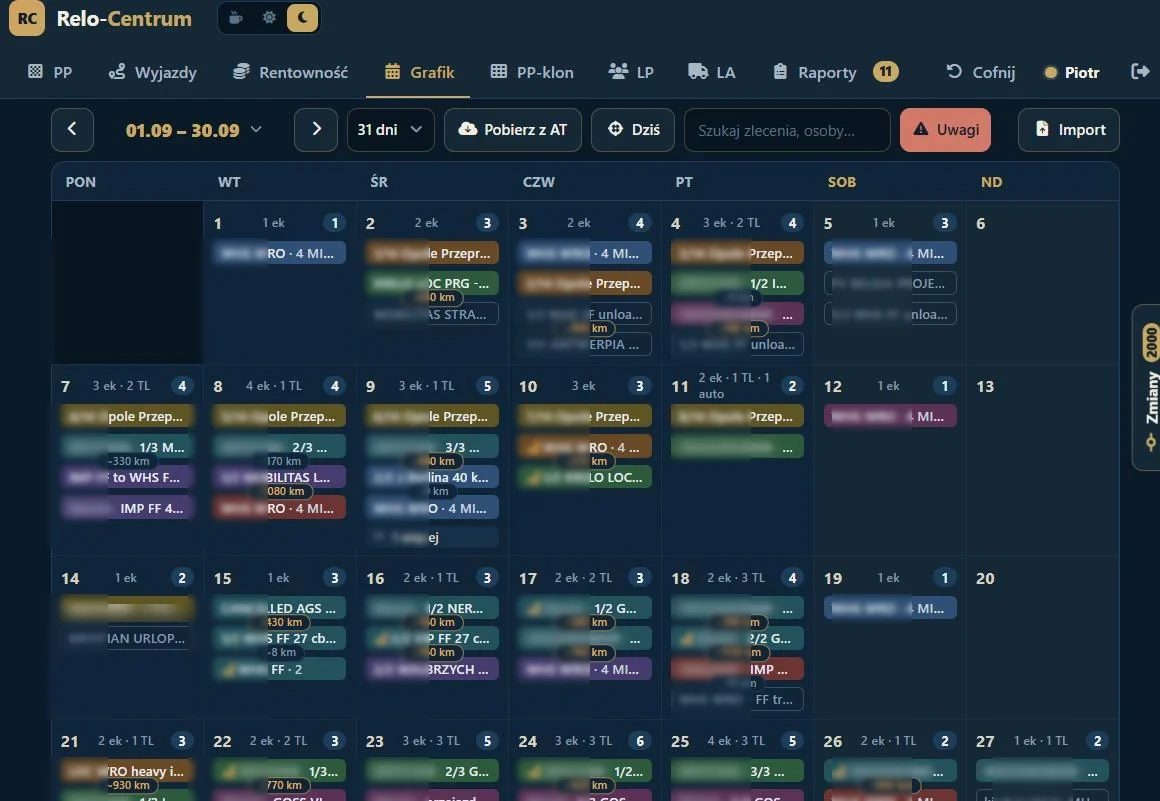Open the 'BILITAS L...' order on day 8
1160x801 pixels.
pyautogui.click(x=279, y=478)
